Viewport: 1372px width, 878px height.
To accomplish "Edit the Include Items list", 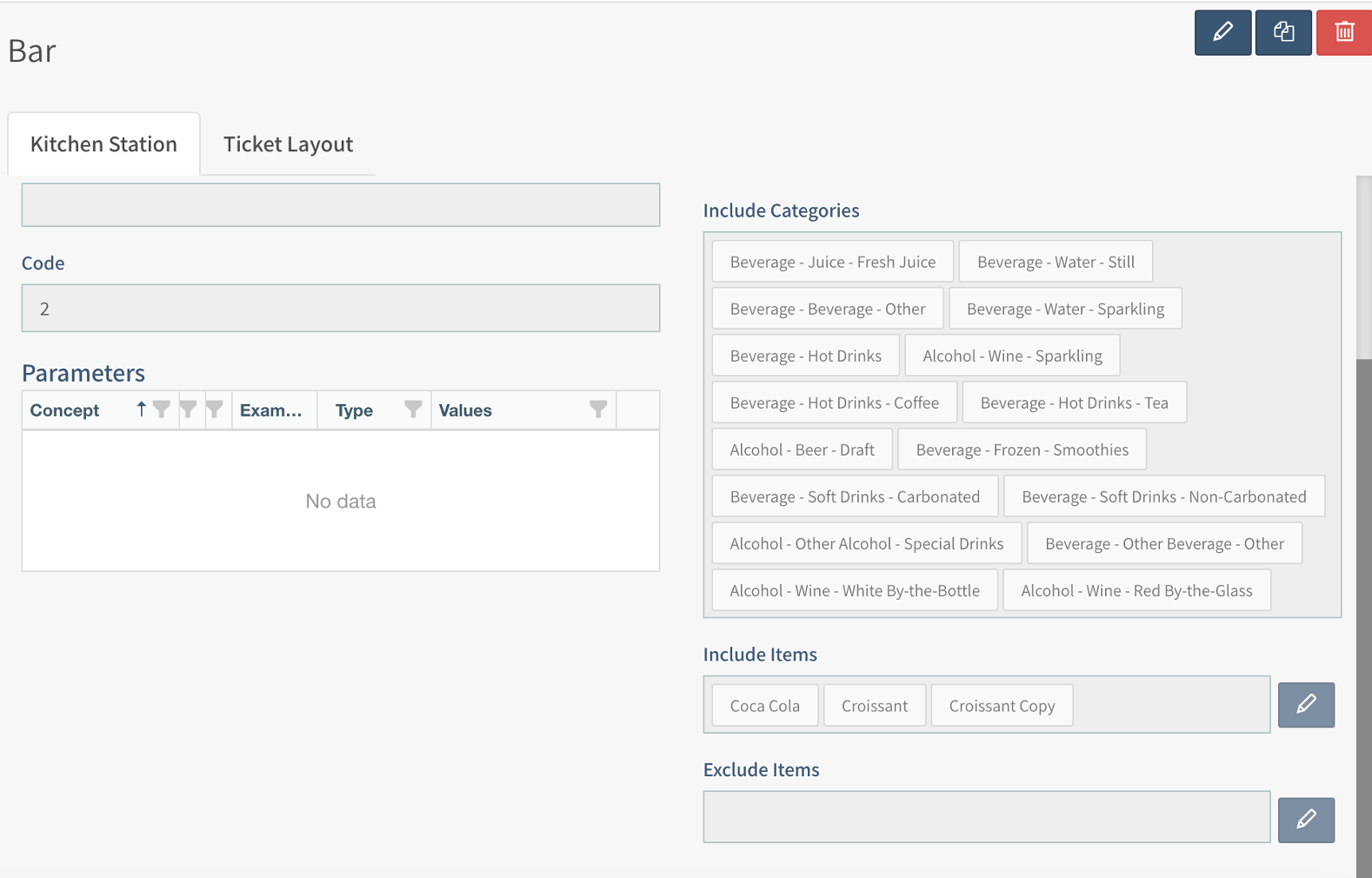I will coord(1306,705).
